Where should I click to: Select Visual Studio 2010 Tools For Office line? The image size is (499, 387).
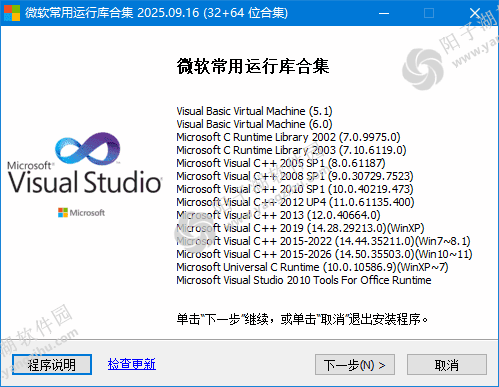(x=304, y=280)
